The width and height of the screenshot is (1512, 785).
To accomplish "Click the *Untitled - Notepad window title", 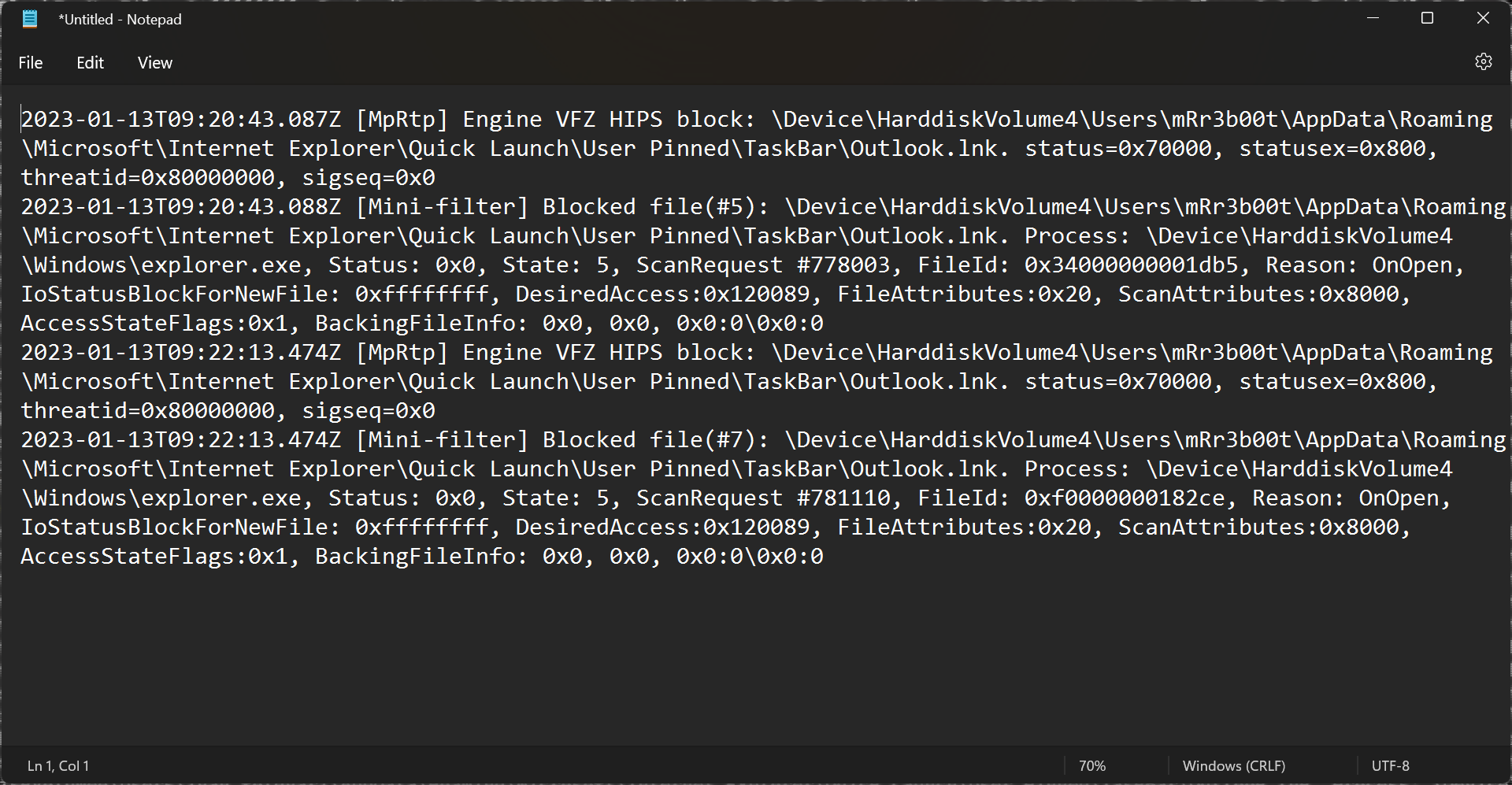I will tap(120, 20).
